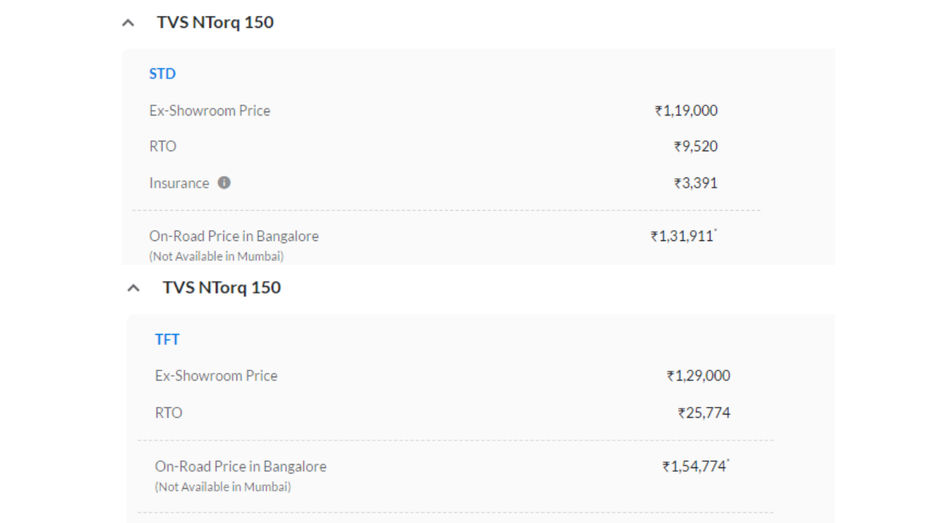Screen dimensions: 930x523
Task: Click Not Available in Mumbai note under TFT
Action: tap(223, 487)
